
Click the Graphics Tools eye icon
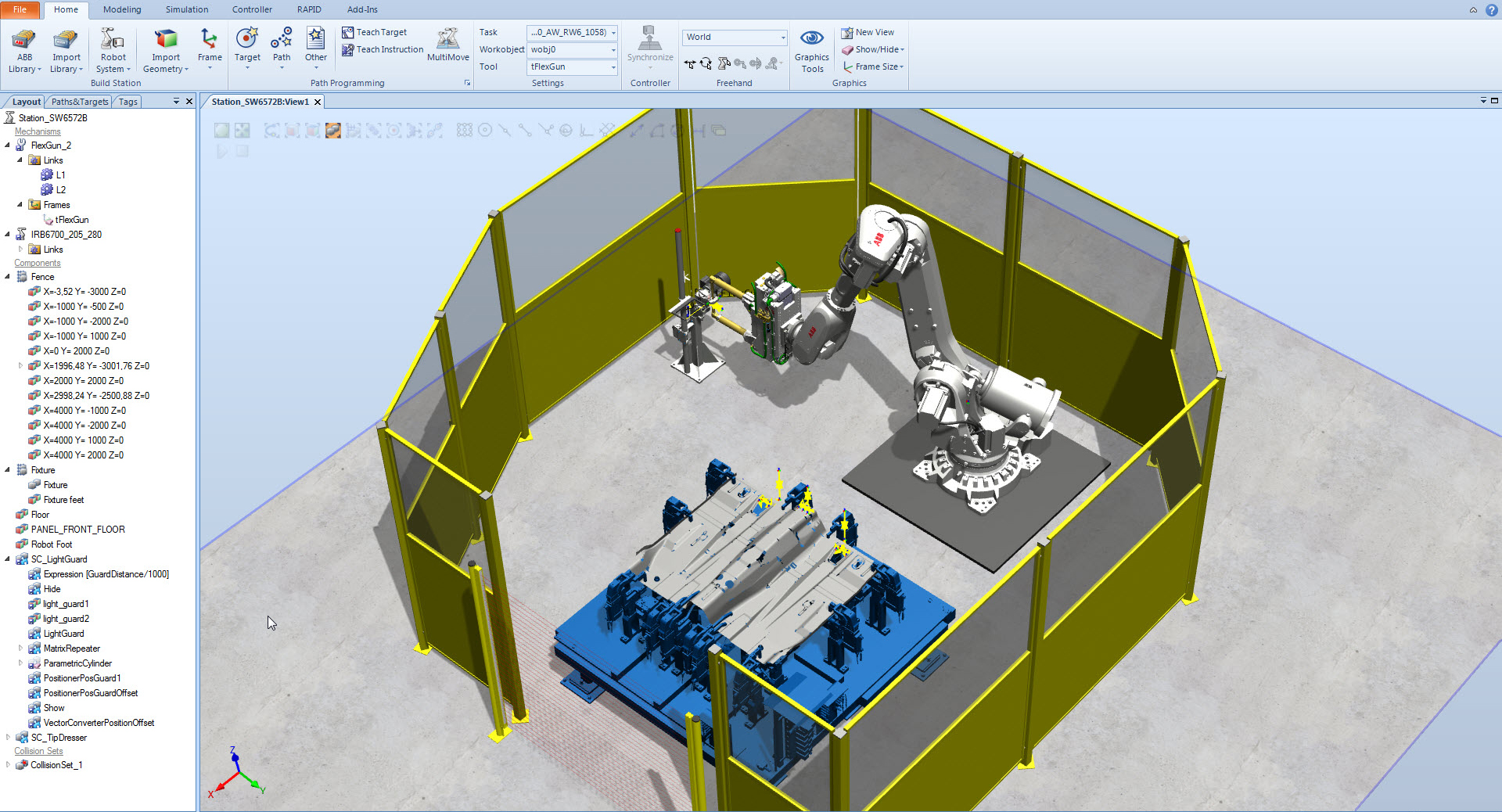pos(811,37)
